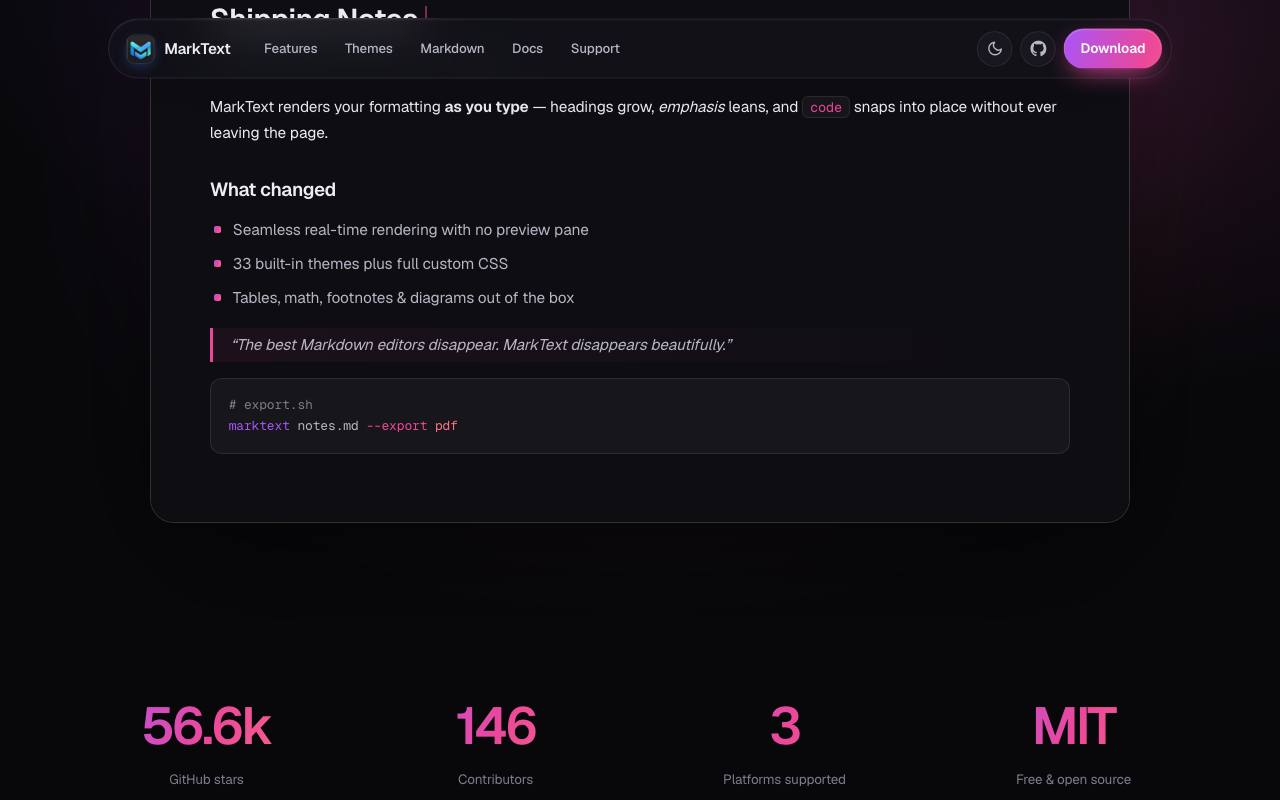
Task: Click the 'The best Markdown editors disappear' quote
Action: (481, 345)
